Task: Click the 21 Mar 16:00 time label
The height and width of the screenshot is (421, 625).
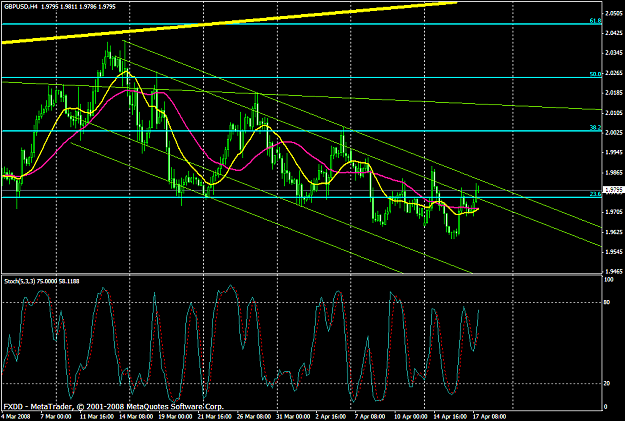Action: pos(215,417)
